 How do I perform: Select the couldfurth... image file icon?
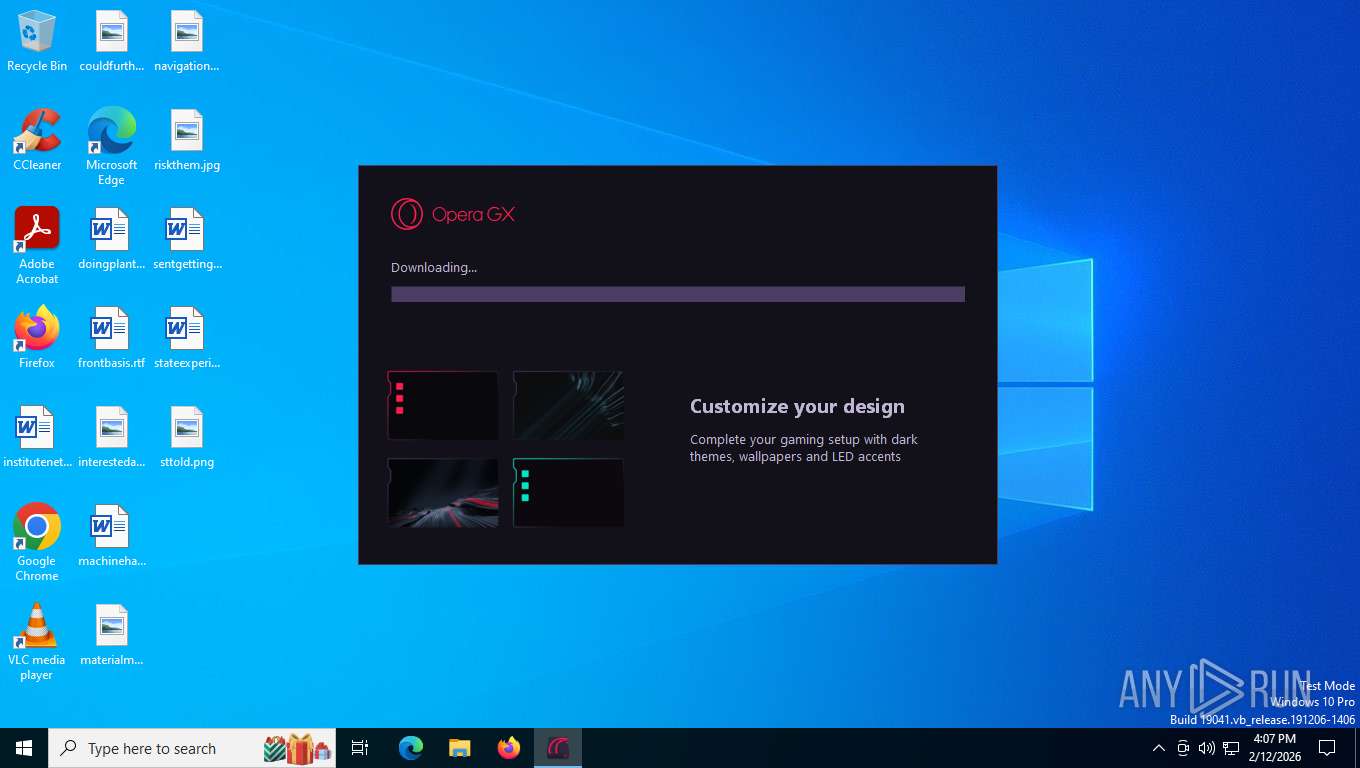[112, 41]
